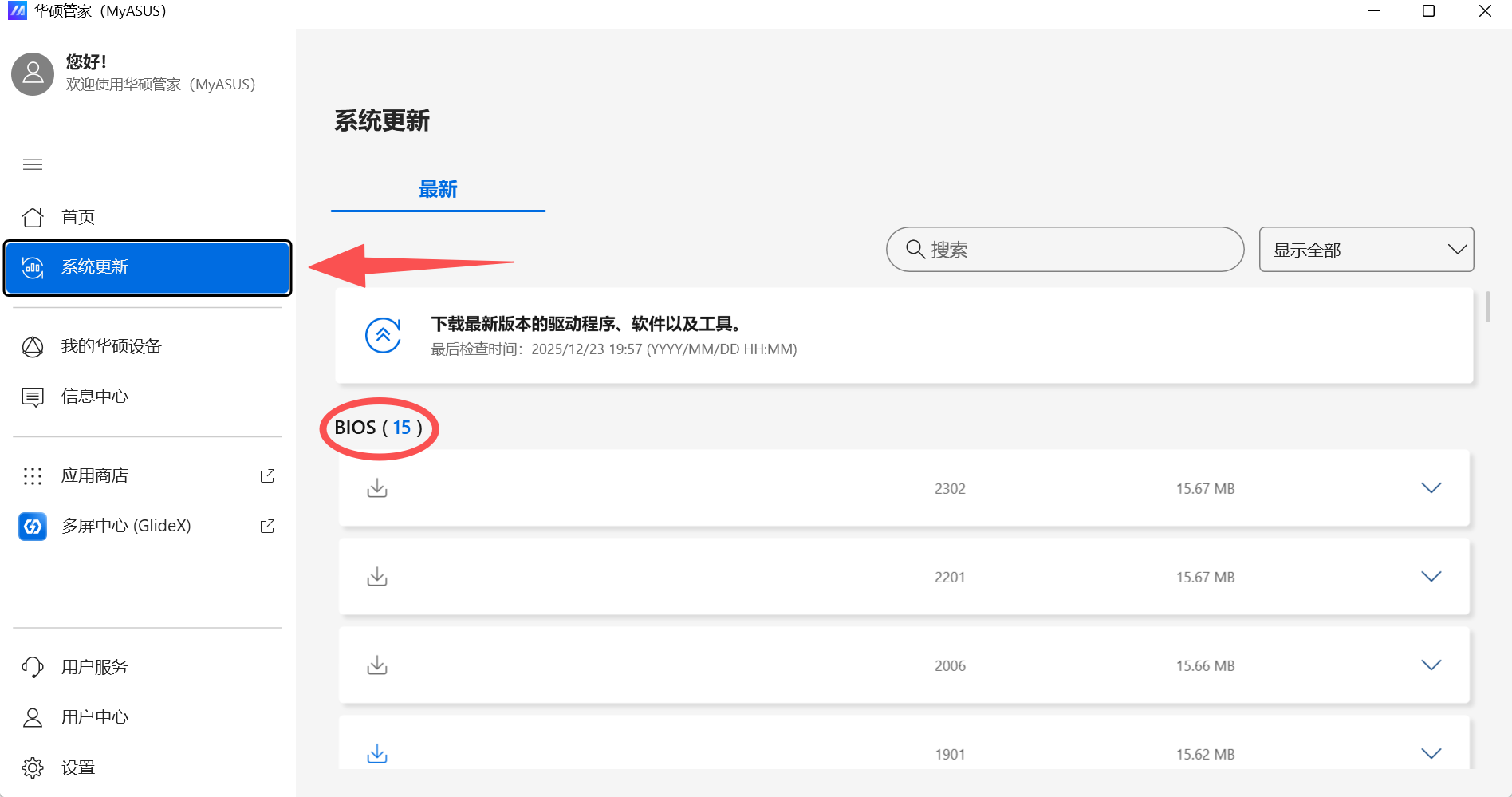The image size is (1512, 797).
Task: Expand details of BIOS 1901 row
Action: pyautogui.click(x=1431, y=754)
